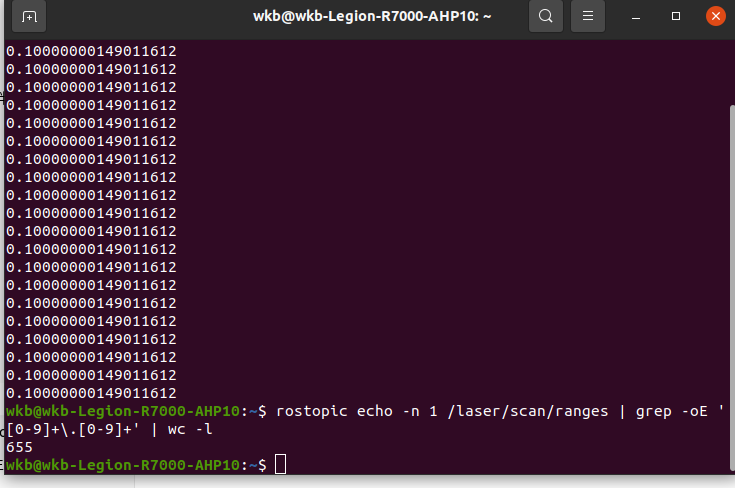Maximize the terminal window
Viewport: 735px width, 488px height.
pos(675,16)
